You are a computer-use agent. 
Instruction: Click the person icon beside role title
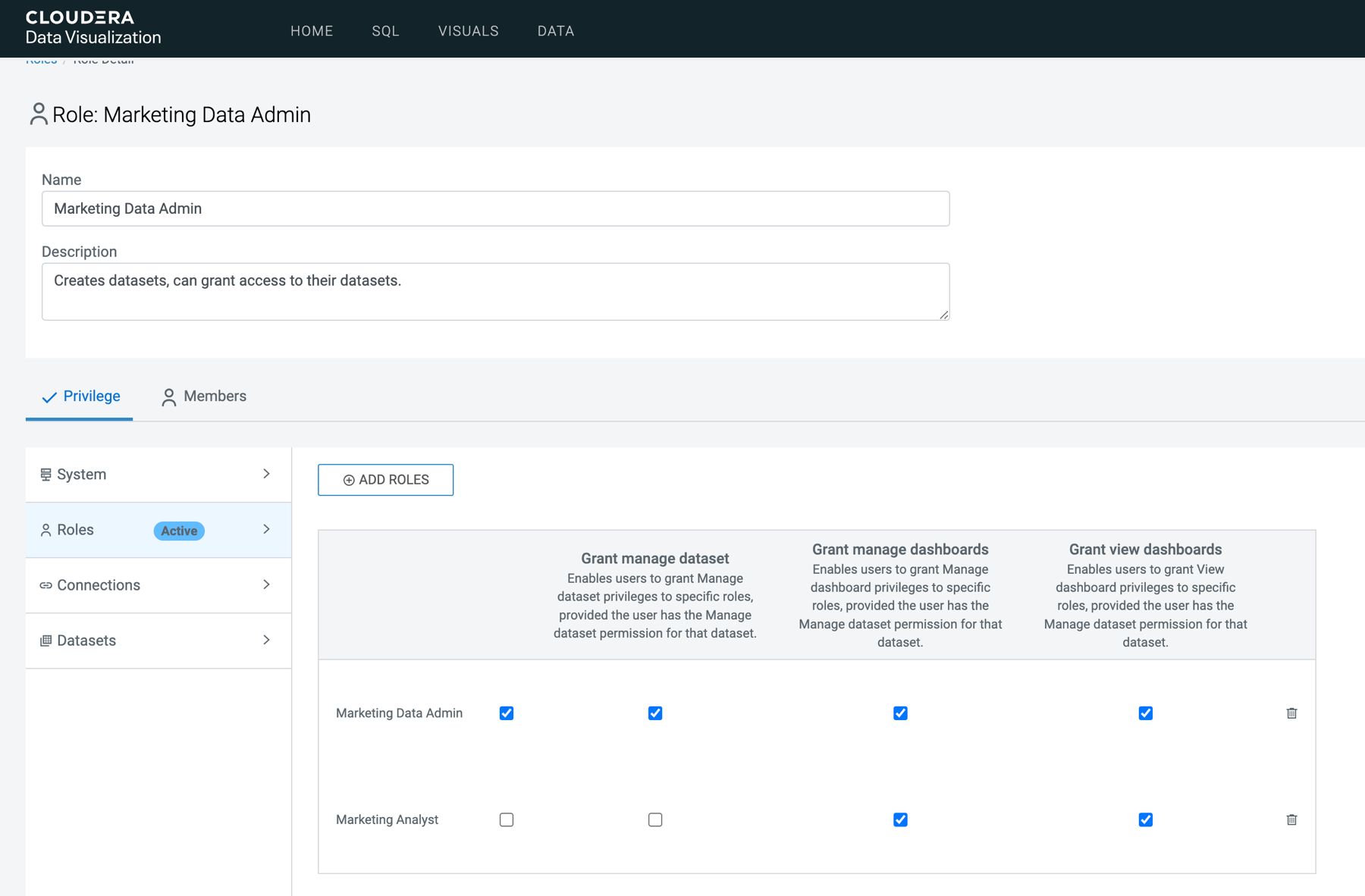[38, 114]
